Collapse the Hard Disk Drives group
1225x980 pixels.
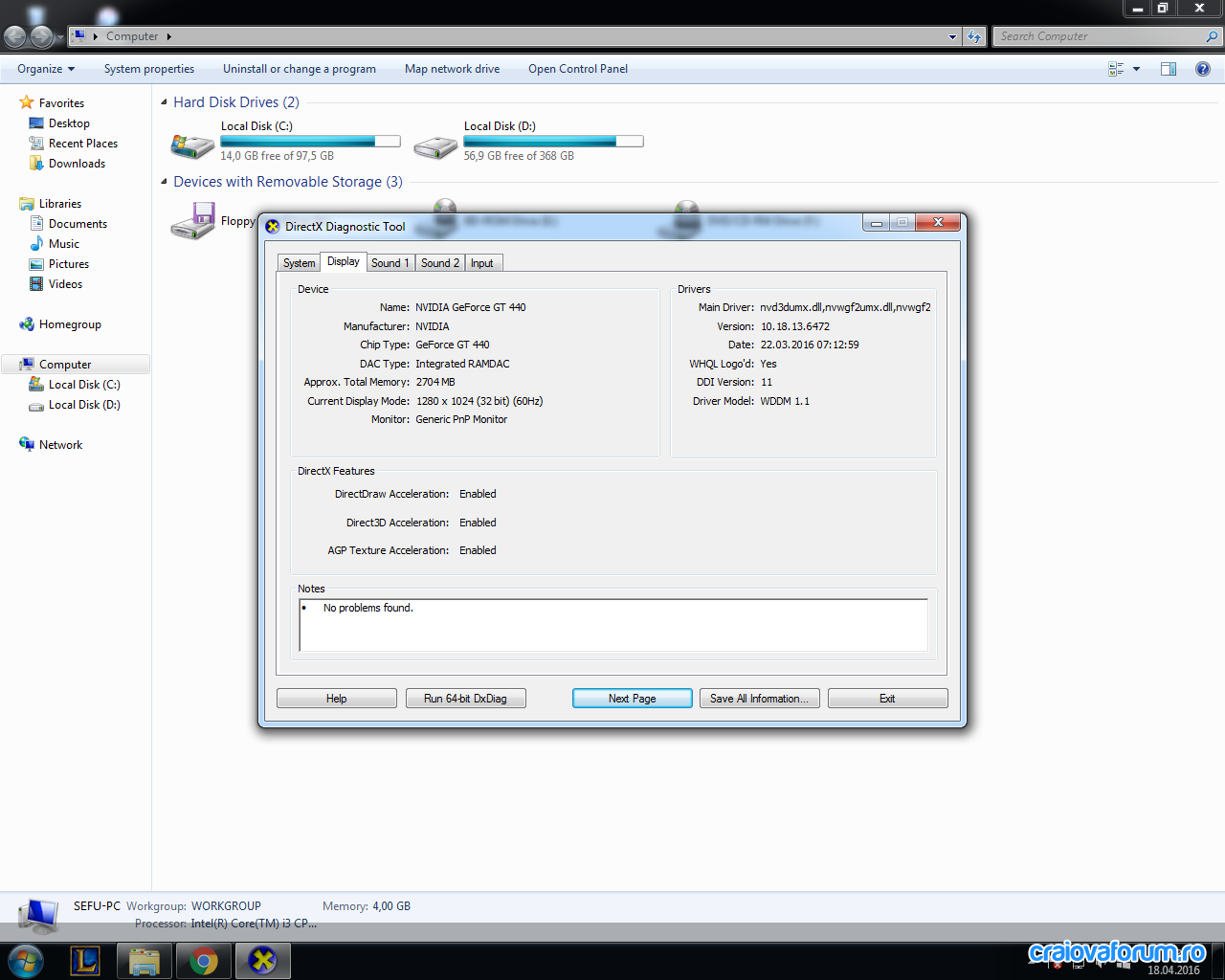[164, 102]
